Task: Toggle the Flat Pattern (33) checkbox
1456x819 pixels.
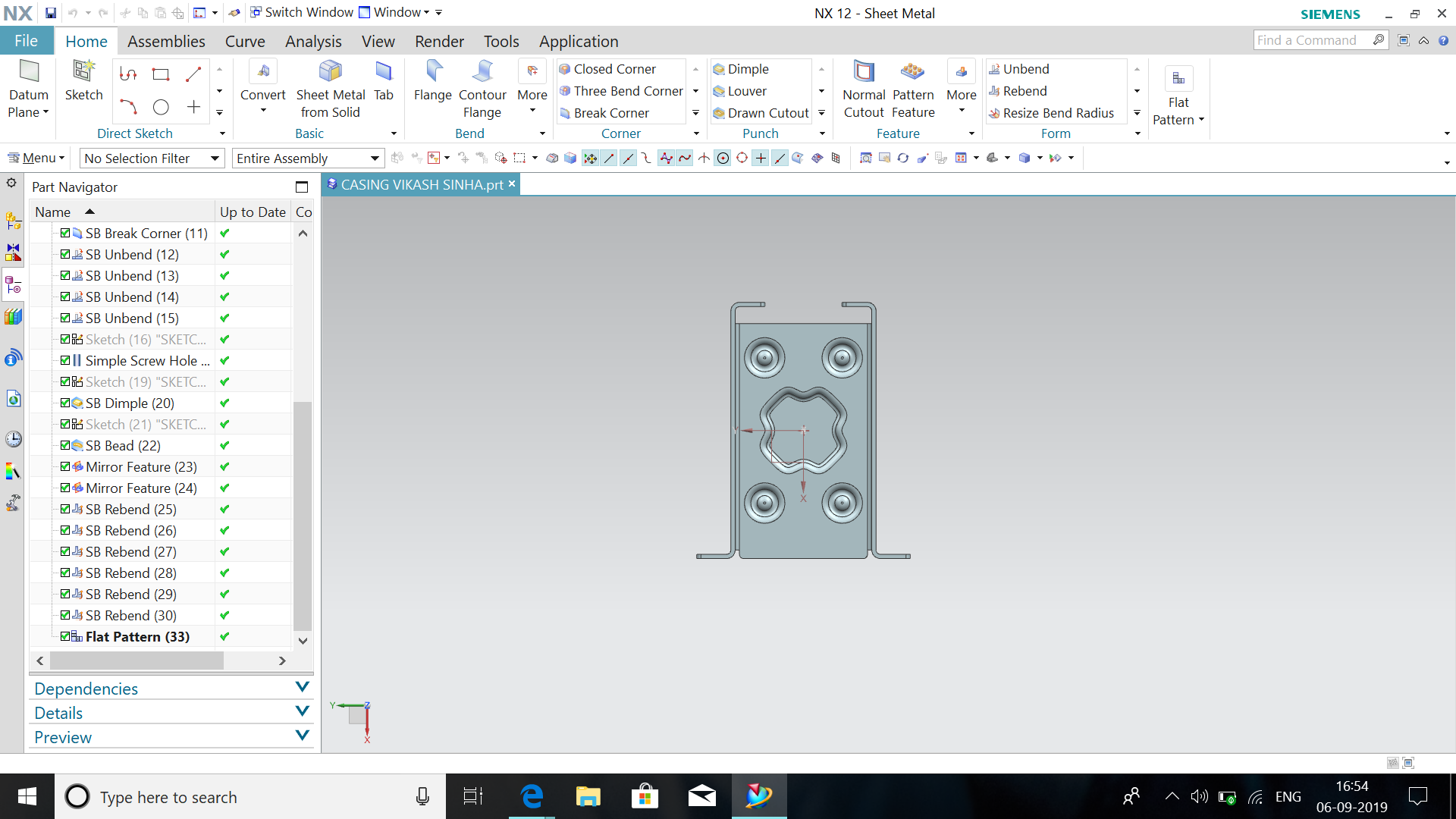Action: (64, 636)
